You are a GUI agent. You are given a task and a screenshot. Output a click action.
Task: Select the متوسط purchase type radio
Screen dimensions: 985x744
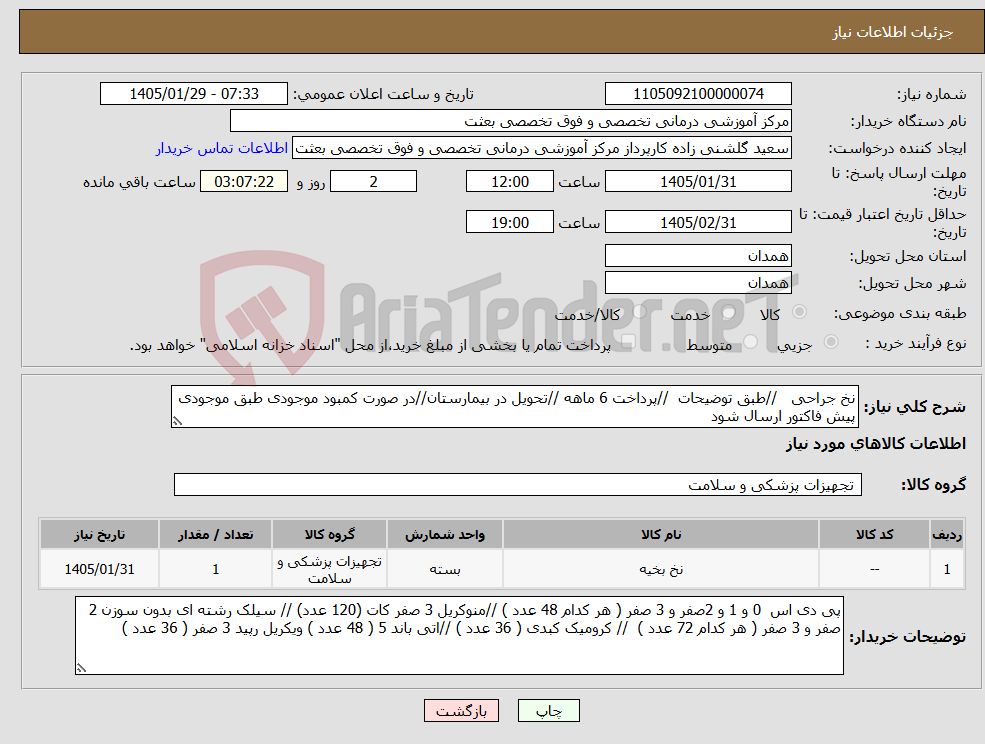coord(751,342)
